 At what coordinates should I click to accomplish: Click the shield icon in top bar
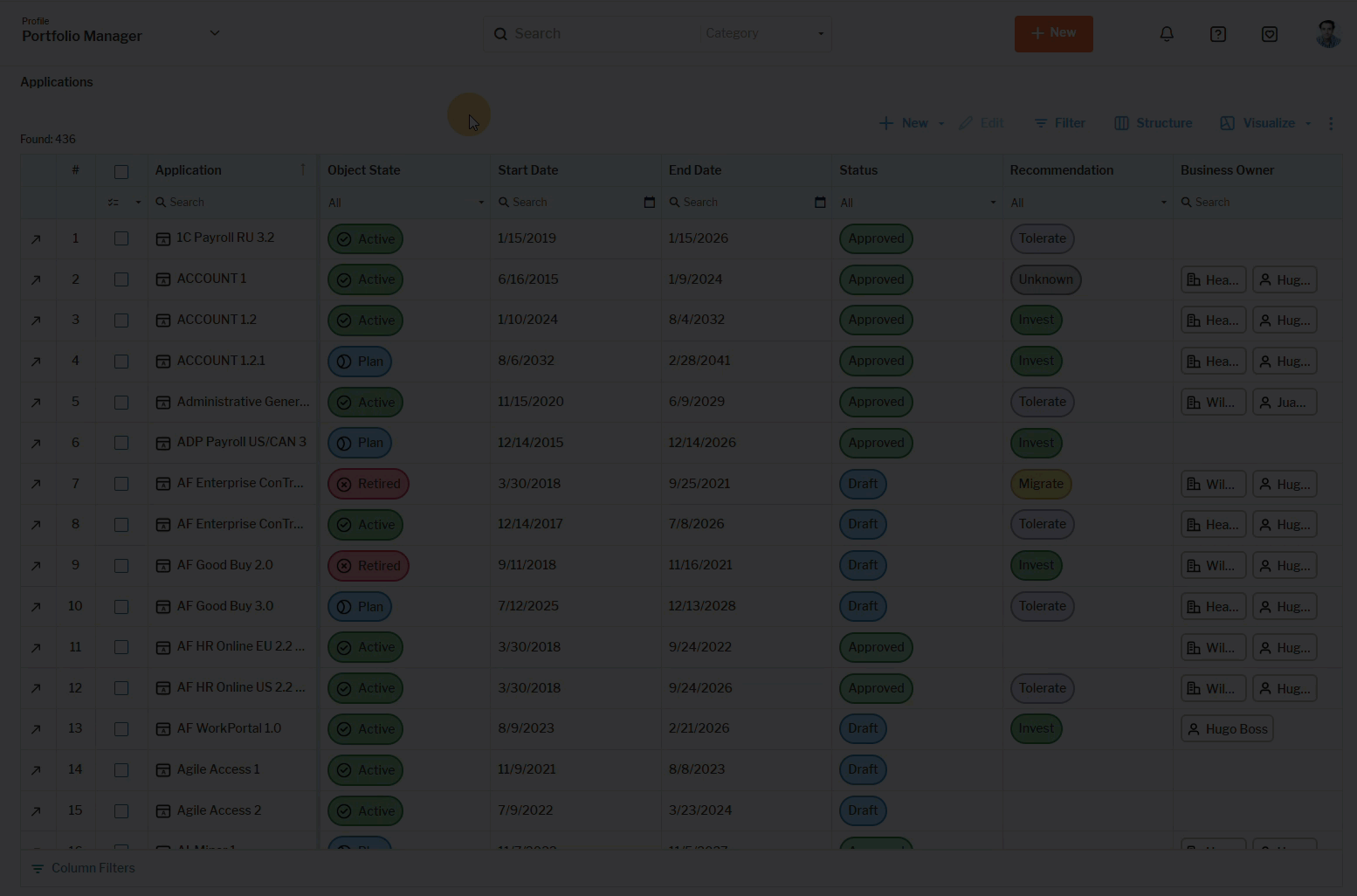(1270, 34)
